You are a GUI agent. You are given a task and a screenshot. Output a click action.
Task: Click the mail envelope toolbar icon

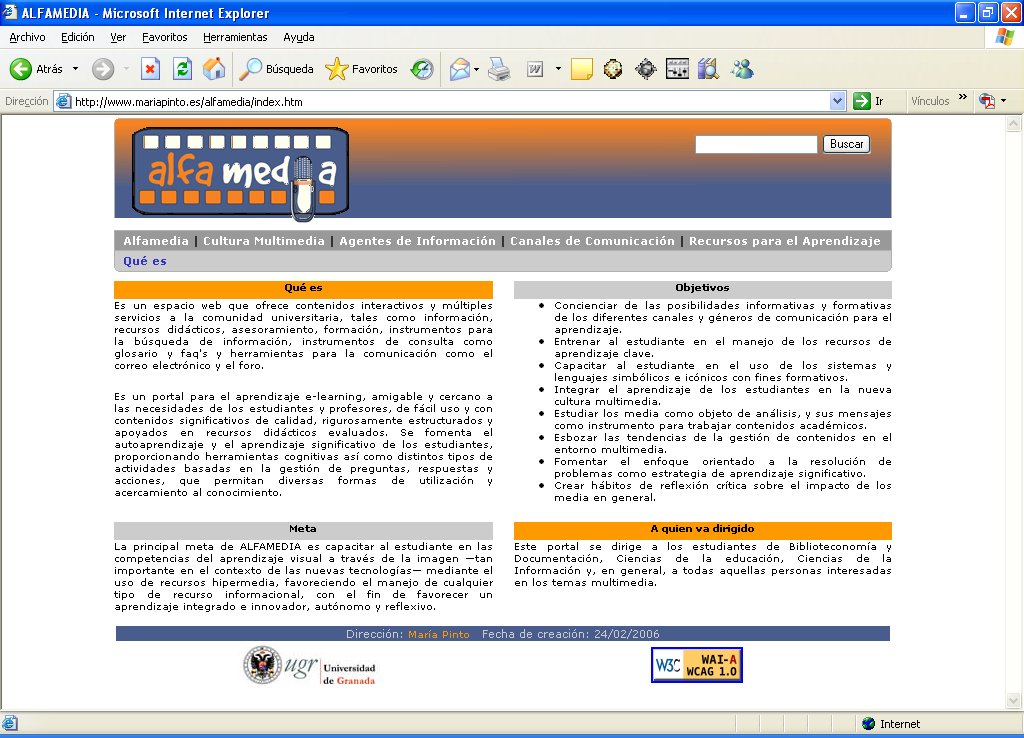click(x=460, y=69)
